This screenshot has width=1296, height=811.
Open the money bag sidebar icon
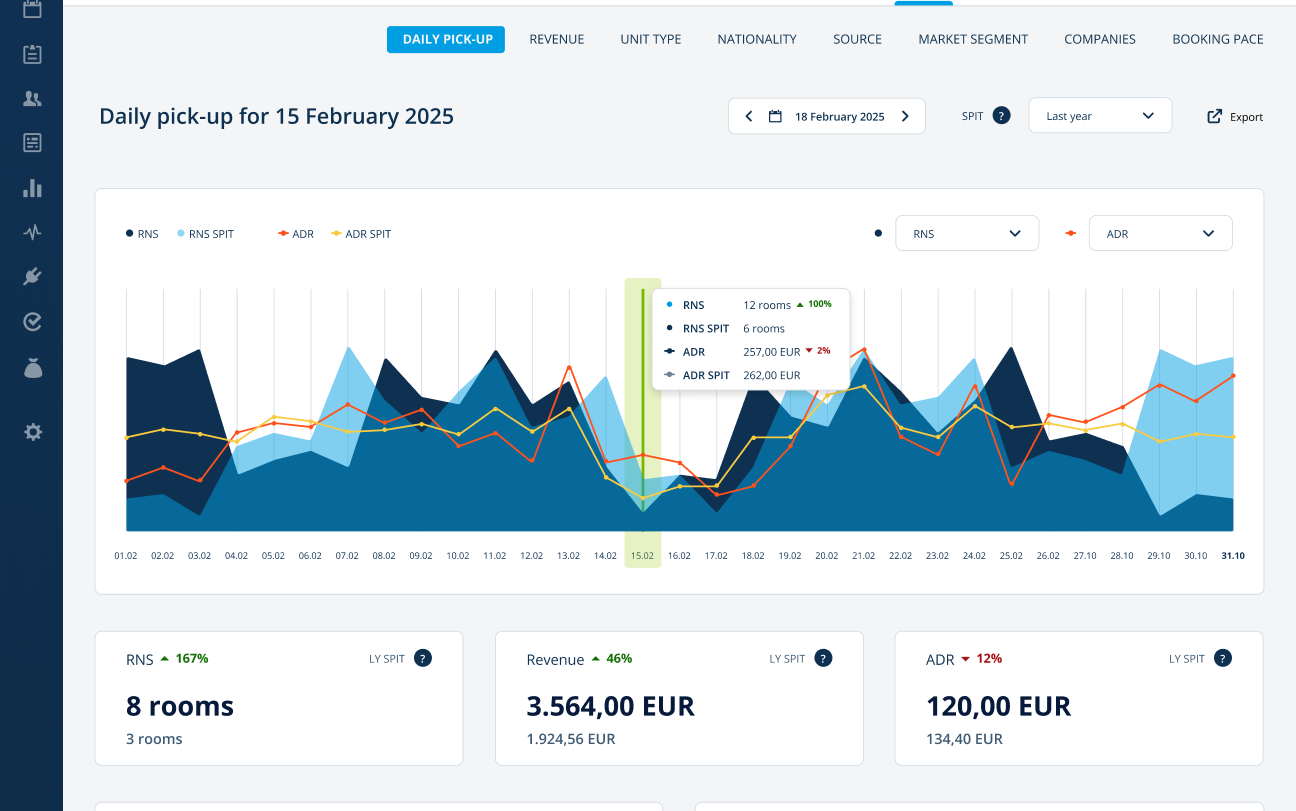click(x=32, y=368)
